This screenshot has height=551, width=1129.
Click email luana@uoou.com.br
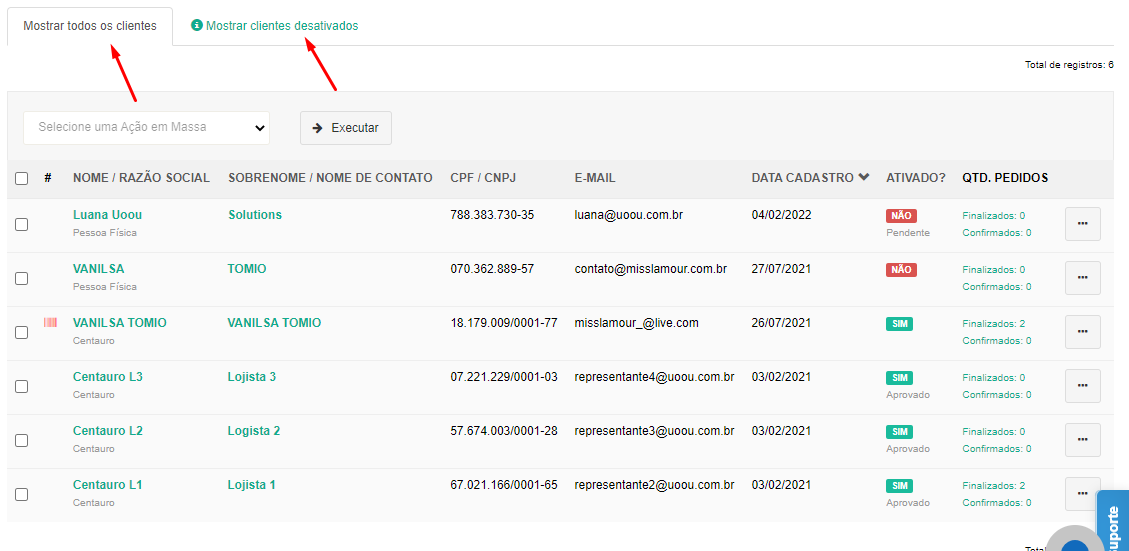pyautogui.click(x=629, y=215)
